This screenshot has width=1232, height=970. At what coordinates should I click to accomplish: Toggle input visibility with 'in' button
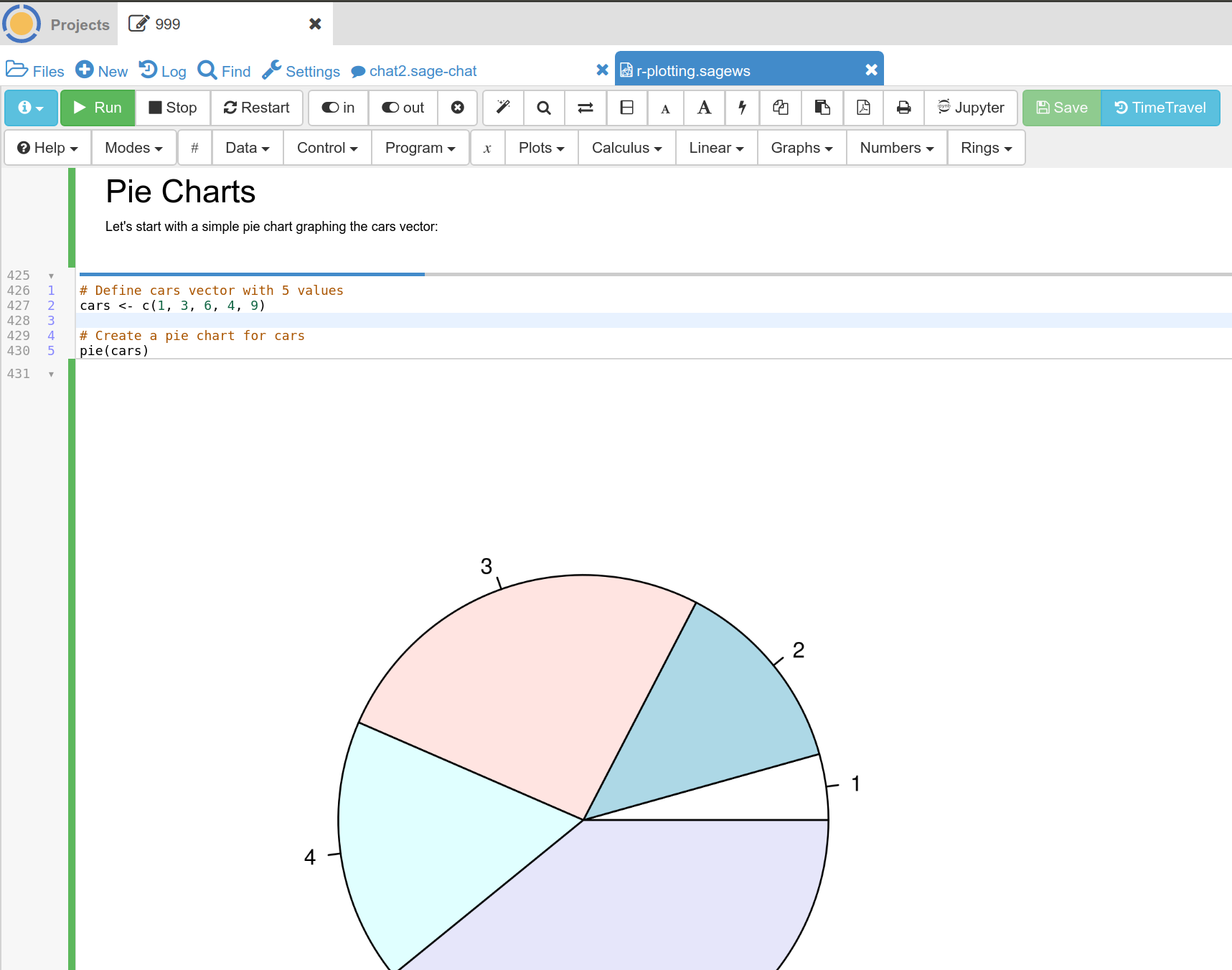338,108
